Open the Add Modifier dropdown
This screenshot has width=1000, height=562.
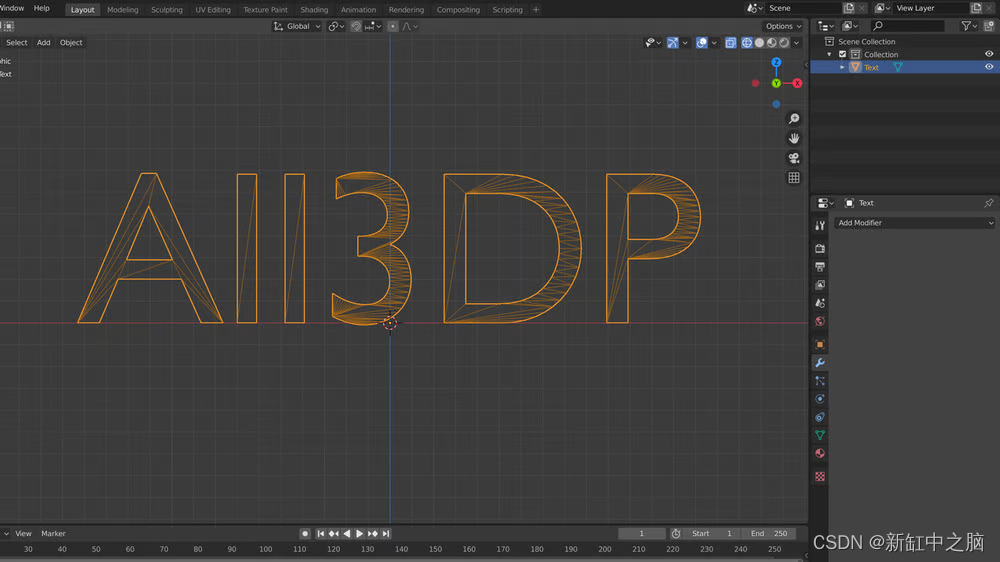(915, 223)
